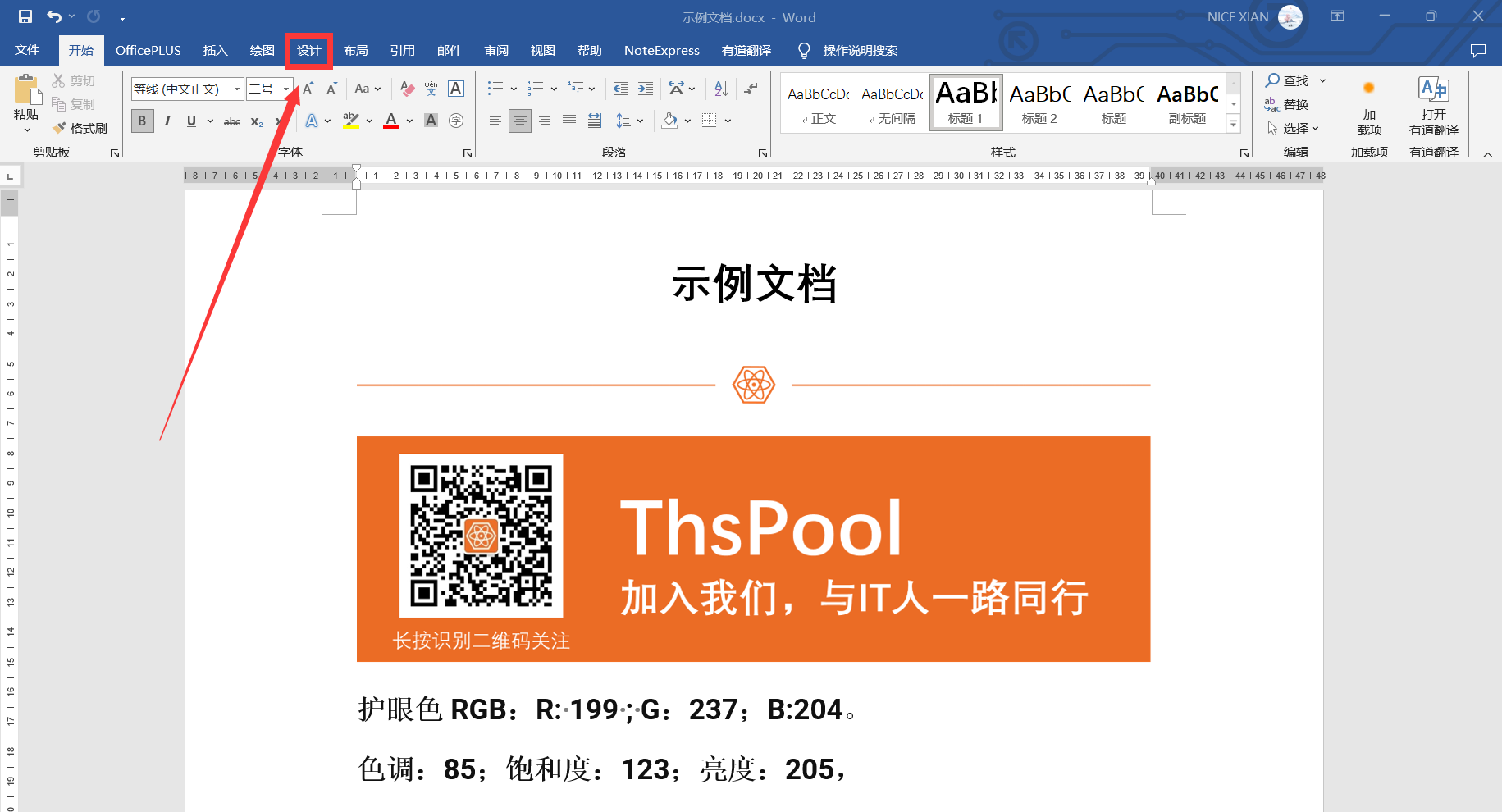This screenshot has width=1502, height=812.
Task: Switch to the NoteExpress tab
Action: 662,50
